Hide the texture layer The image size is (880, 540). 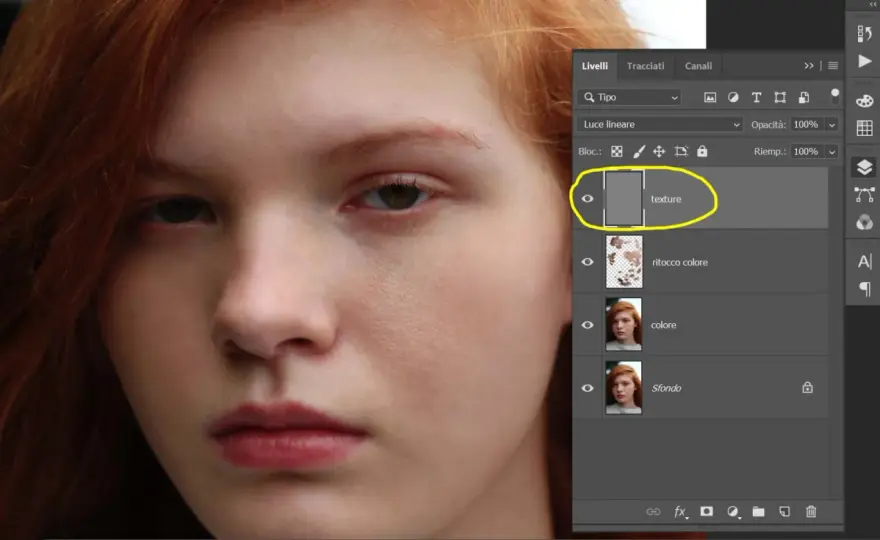click(588, 199)
